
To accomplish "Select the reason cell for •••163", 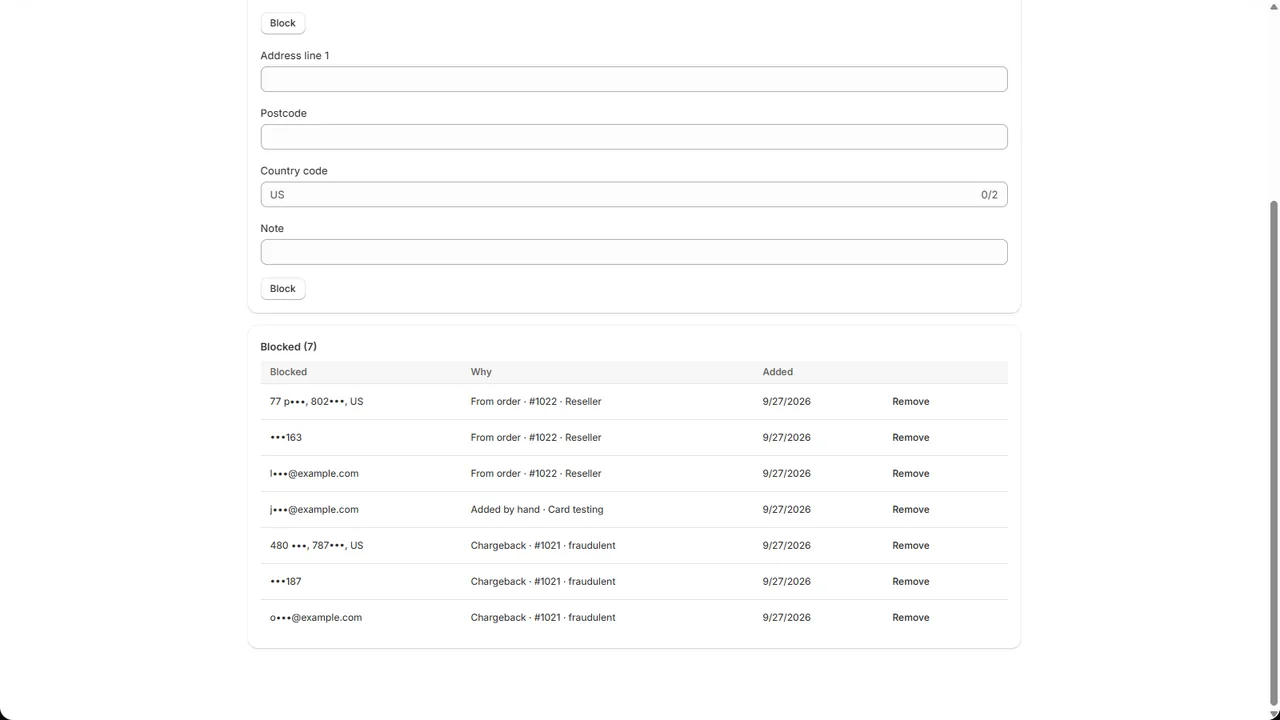I will pos(536,438).
